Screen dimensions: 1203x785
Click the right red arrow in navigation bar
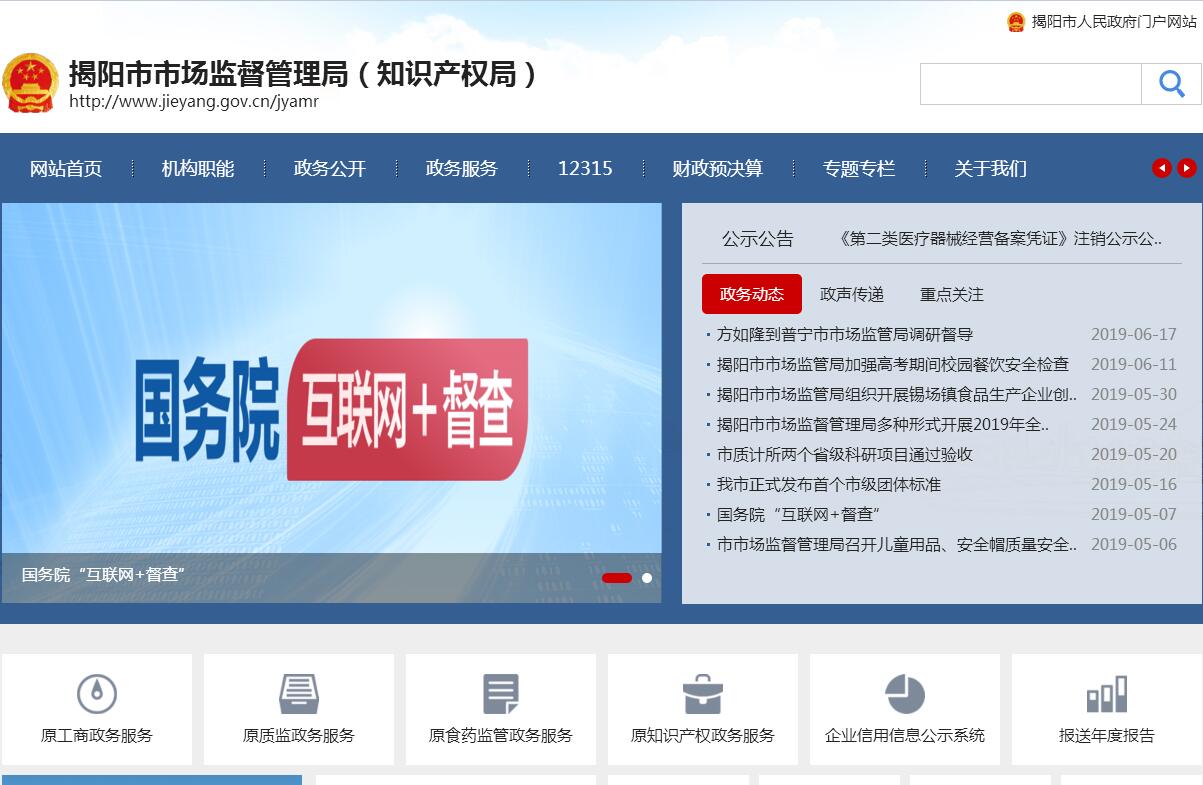tap(1186, 168)
